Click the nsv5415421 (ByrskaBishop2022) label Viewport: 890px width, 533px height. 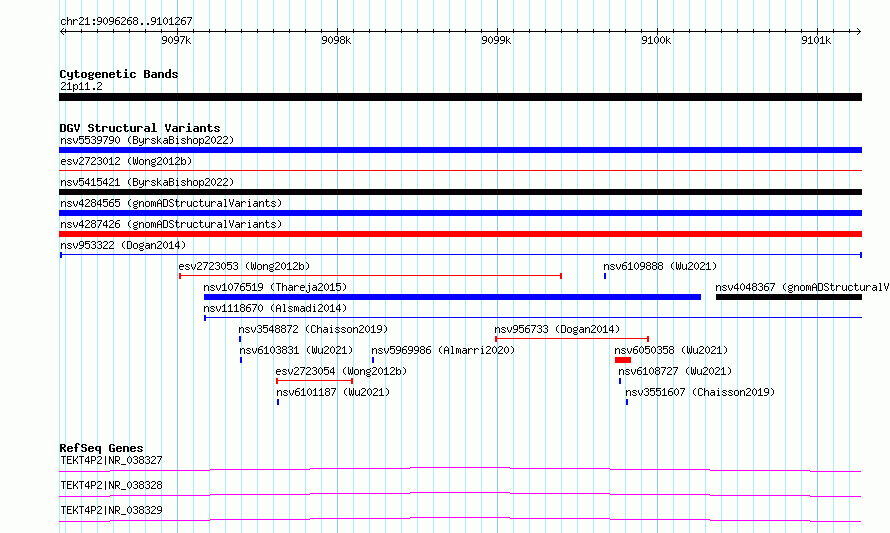[147, 182]
